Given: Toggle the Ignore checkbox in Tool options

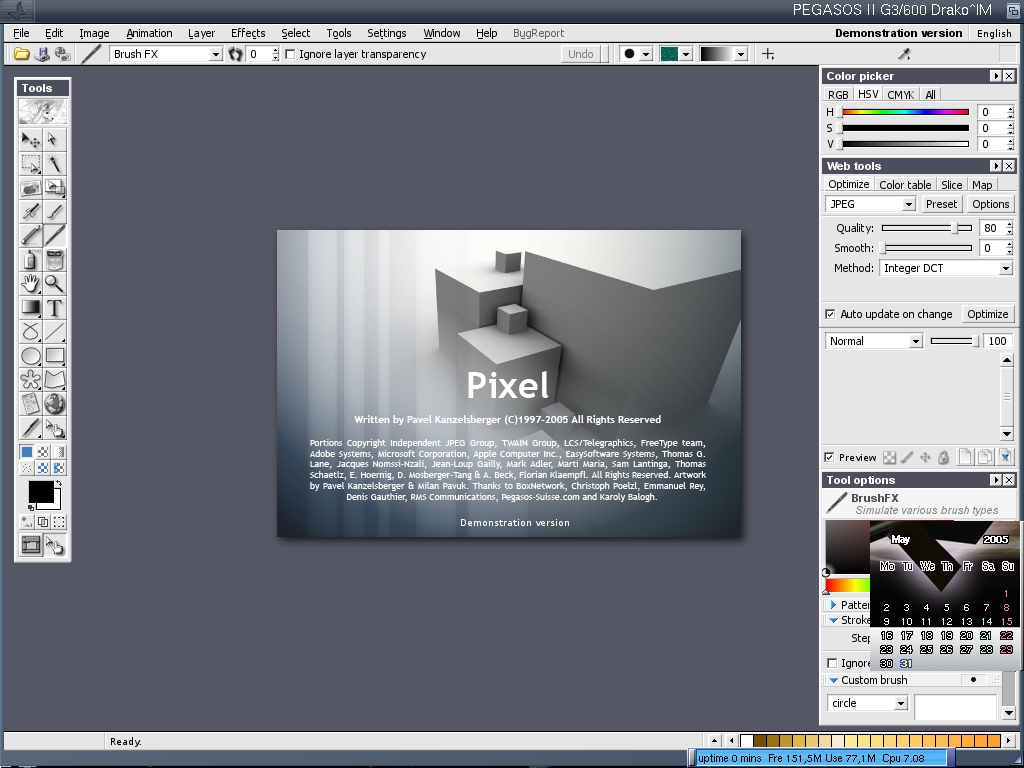Looking at the screenshot, I should tap(832, 664).
